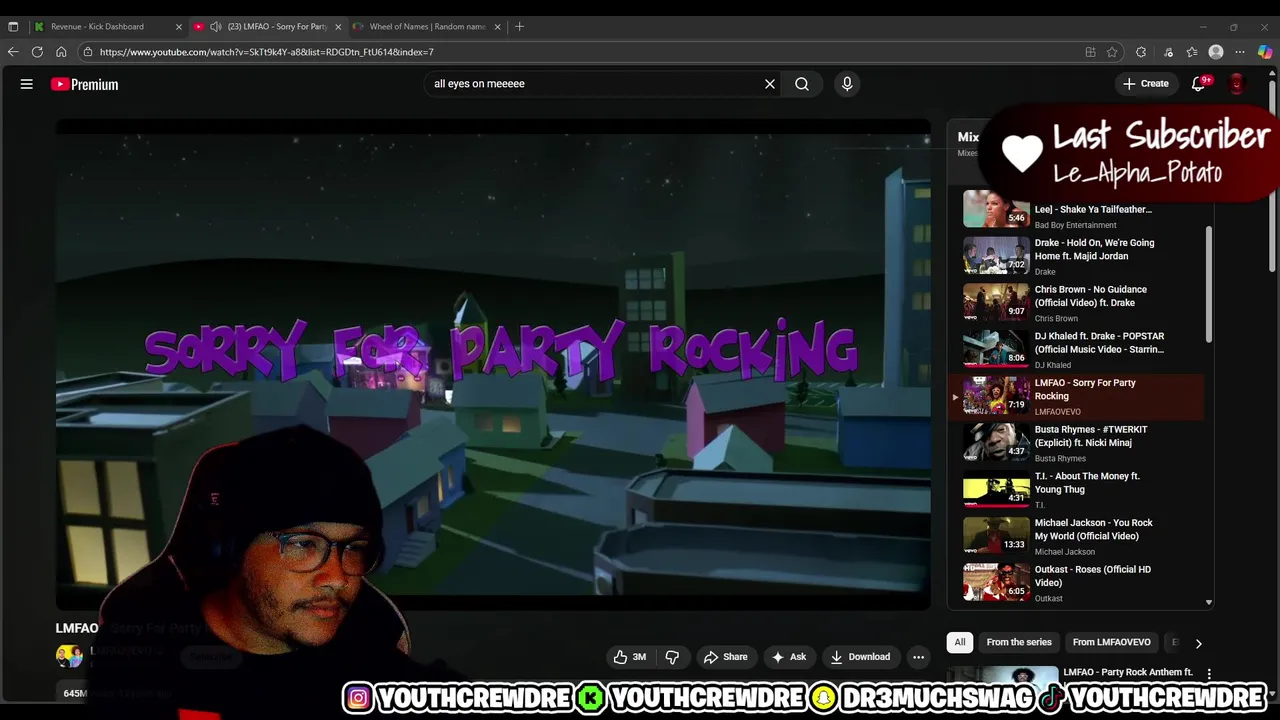
Task: Open browser profile icon
Action: coord(1216,52)
